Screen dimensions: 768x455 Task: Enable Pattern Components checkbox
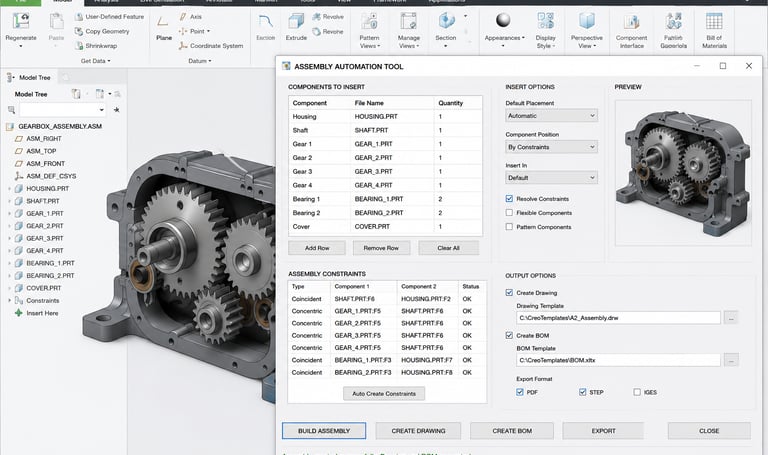[509, 227]
